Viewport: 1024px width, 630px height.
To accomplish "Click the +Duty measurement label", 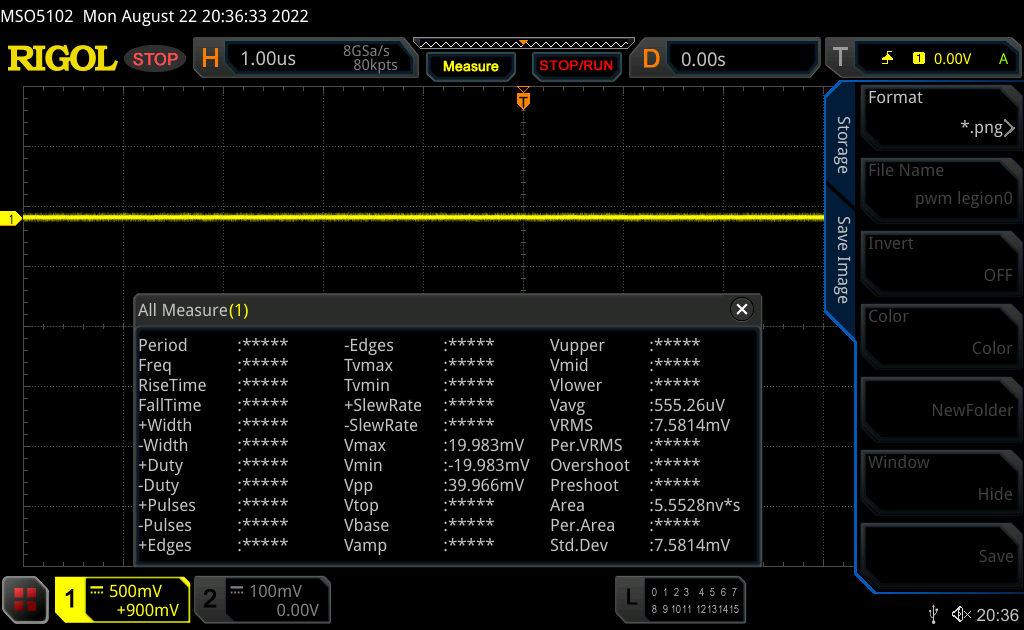I will 161,466.
